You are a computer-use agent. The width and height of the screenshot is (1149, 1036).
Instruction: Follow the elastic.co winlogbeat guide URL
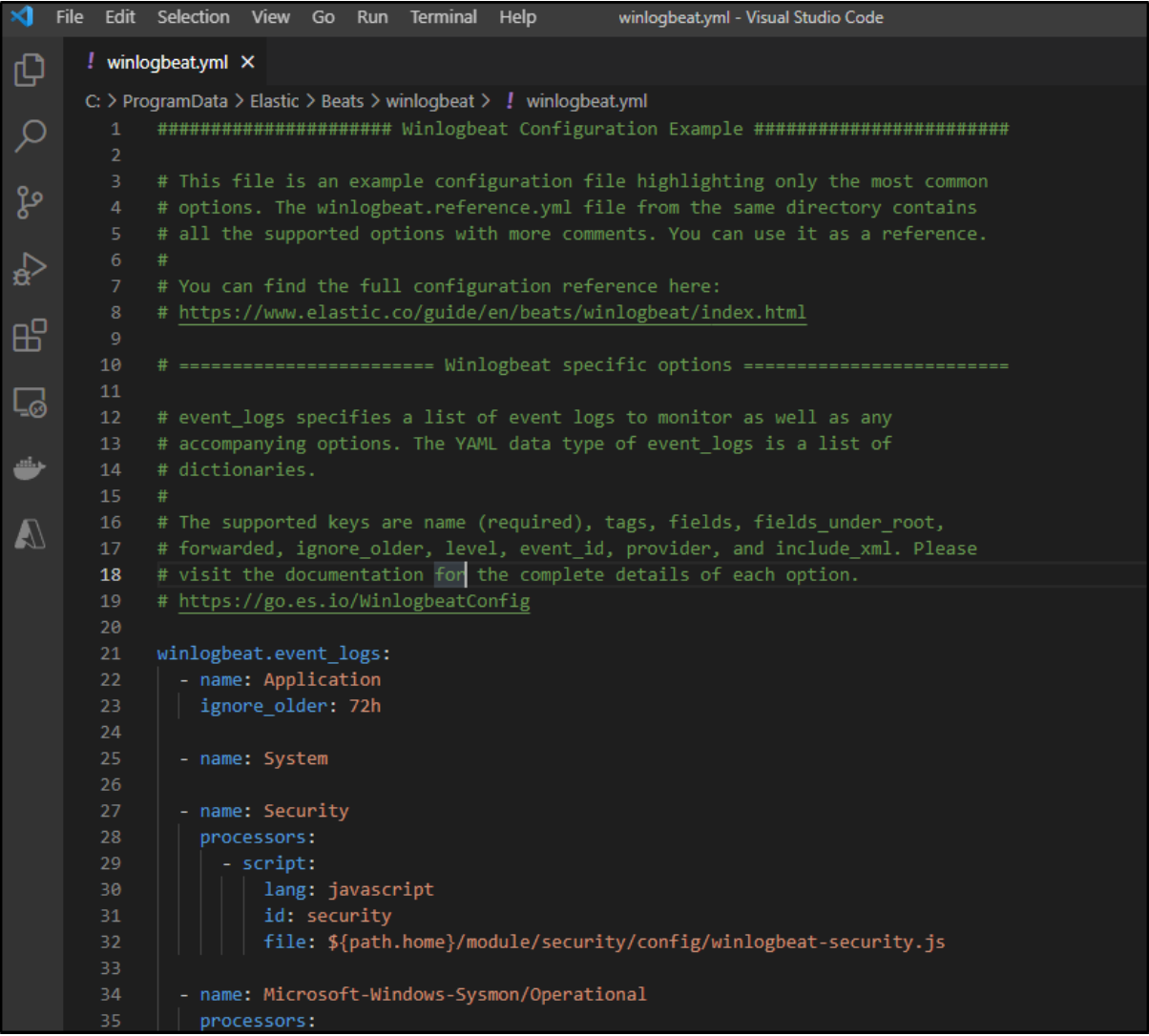click(492, 312)
